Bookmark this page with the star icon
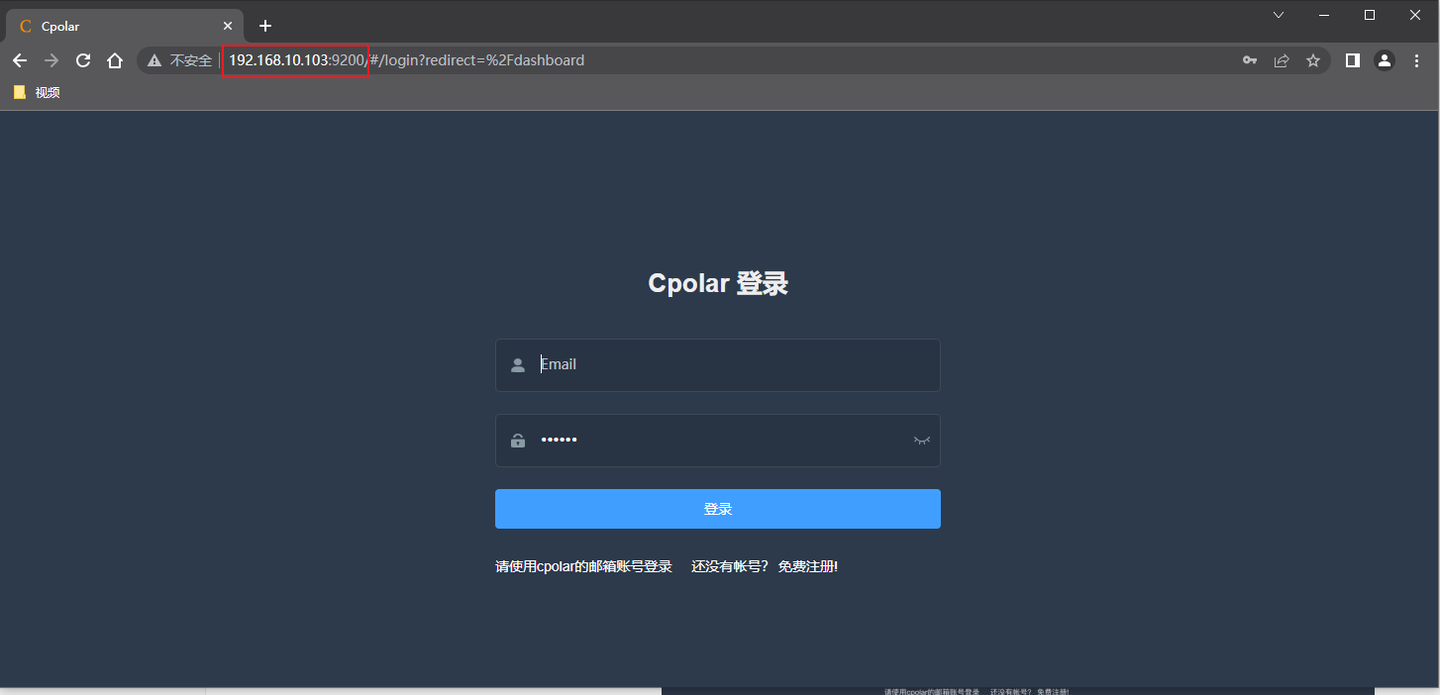 tap(1313, 60)
